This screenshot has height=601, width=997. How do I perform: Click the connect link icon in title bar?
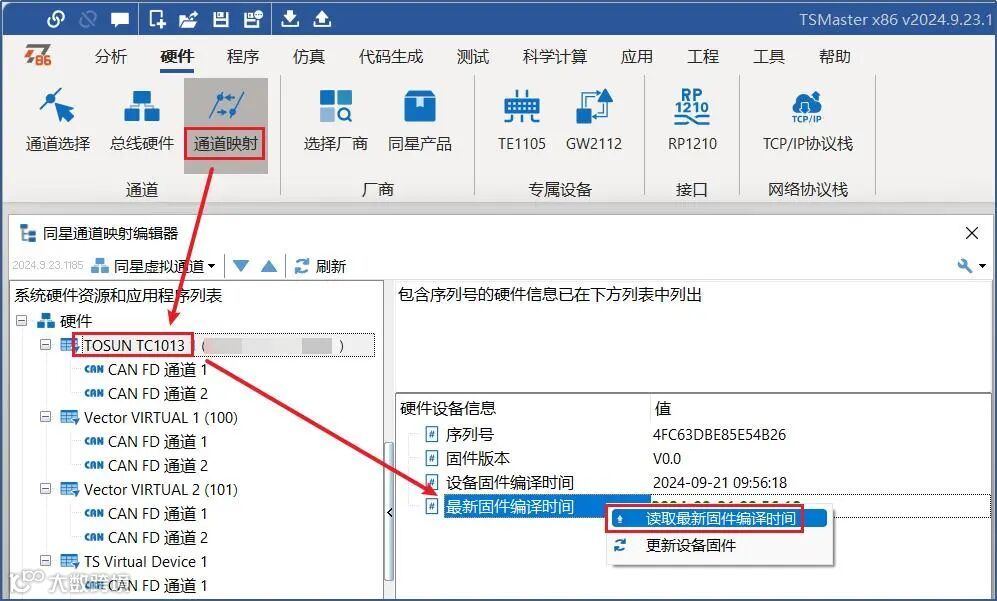tap(55, 19)
